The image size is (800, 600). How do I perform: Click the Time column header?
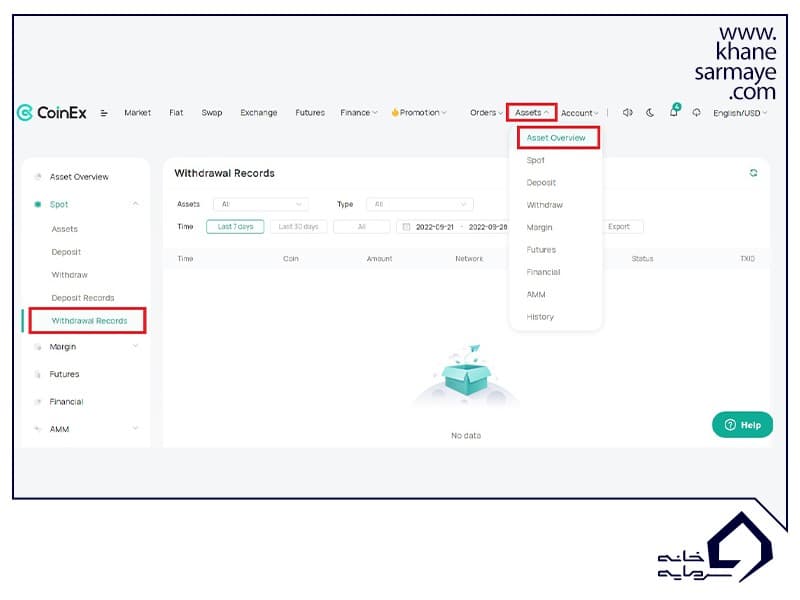pos(185,259)
